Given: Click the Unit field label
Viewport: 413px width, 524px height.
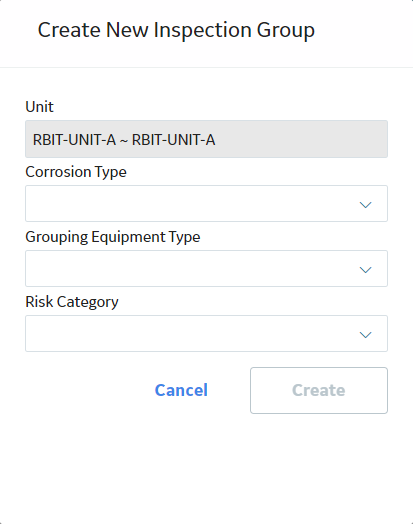Looking at the screenshot, I should click(x=39, y=107).
